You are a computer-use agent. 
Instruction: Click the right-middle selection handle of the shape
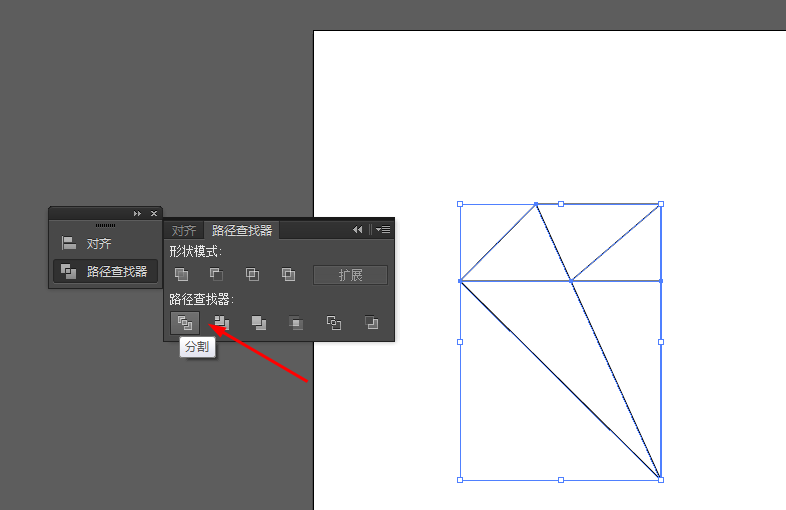pyautogui.click(x=661, y=342)
